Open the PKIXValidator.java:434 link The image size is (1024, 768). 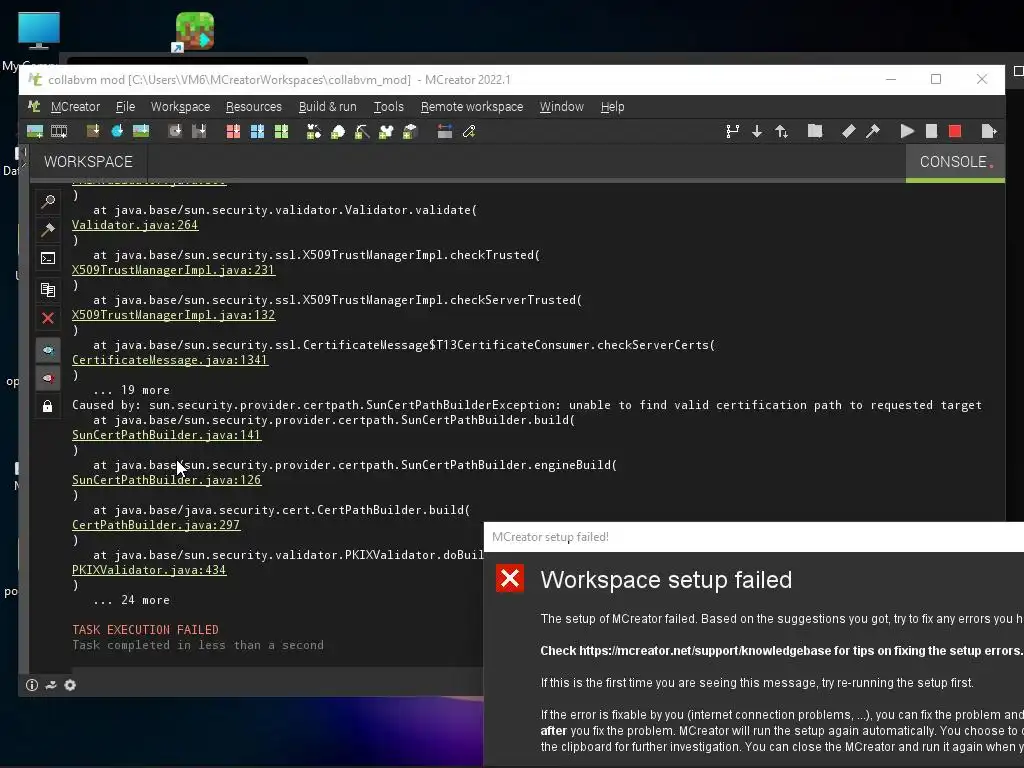coord(149,570)
